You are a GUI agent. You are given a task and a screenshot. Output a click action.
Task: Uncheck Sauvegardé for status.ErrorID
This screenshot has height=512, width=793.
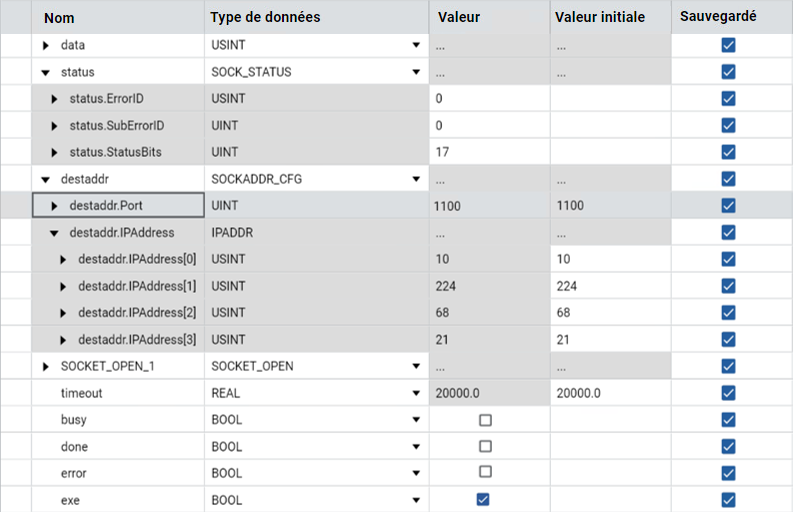click(728, 99)
